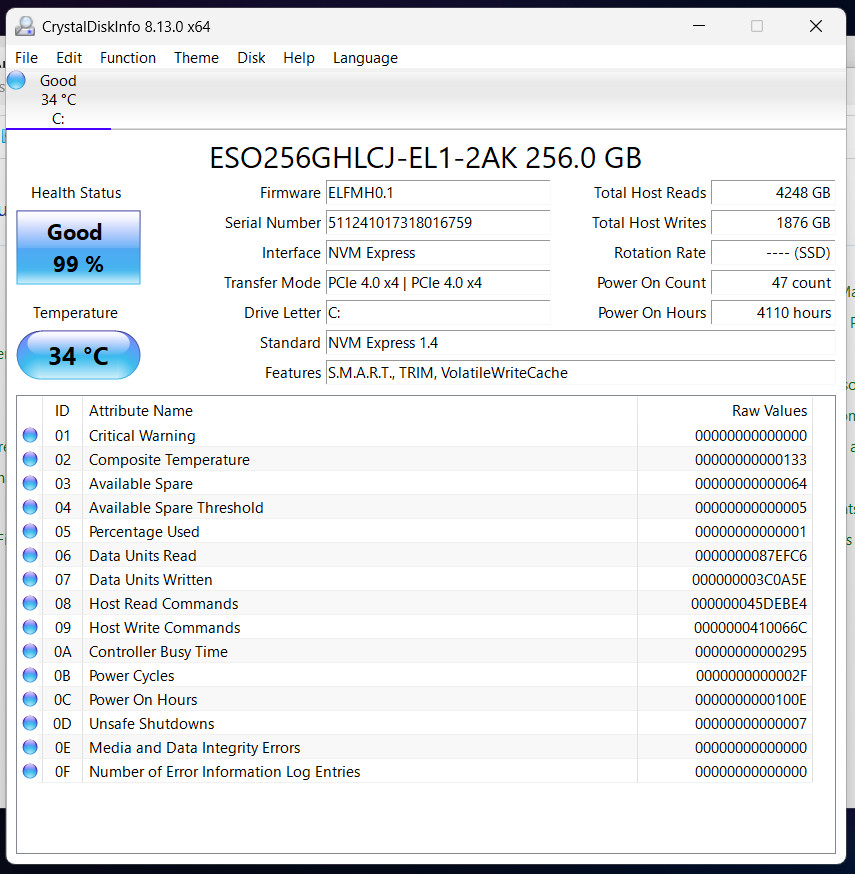Select the Percentage Used attribute name

(x=144, y=532)
